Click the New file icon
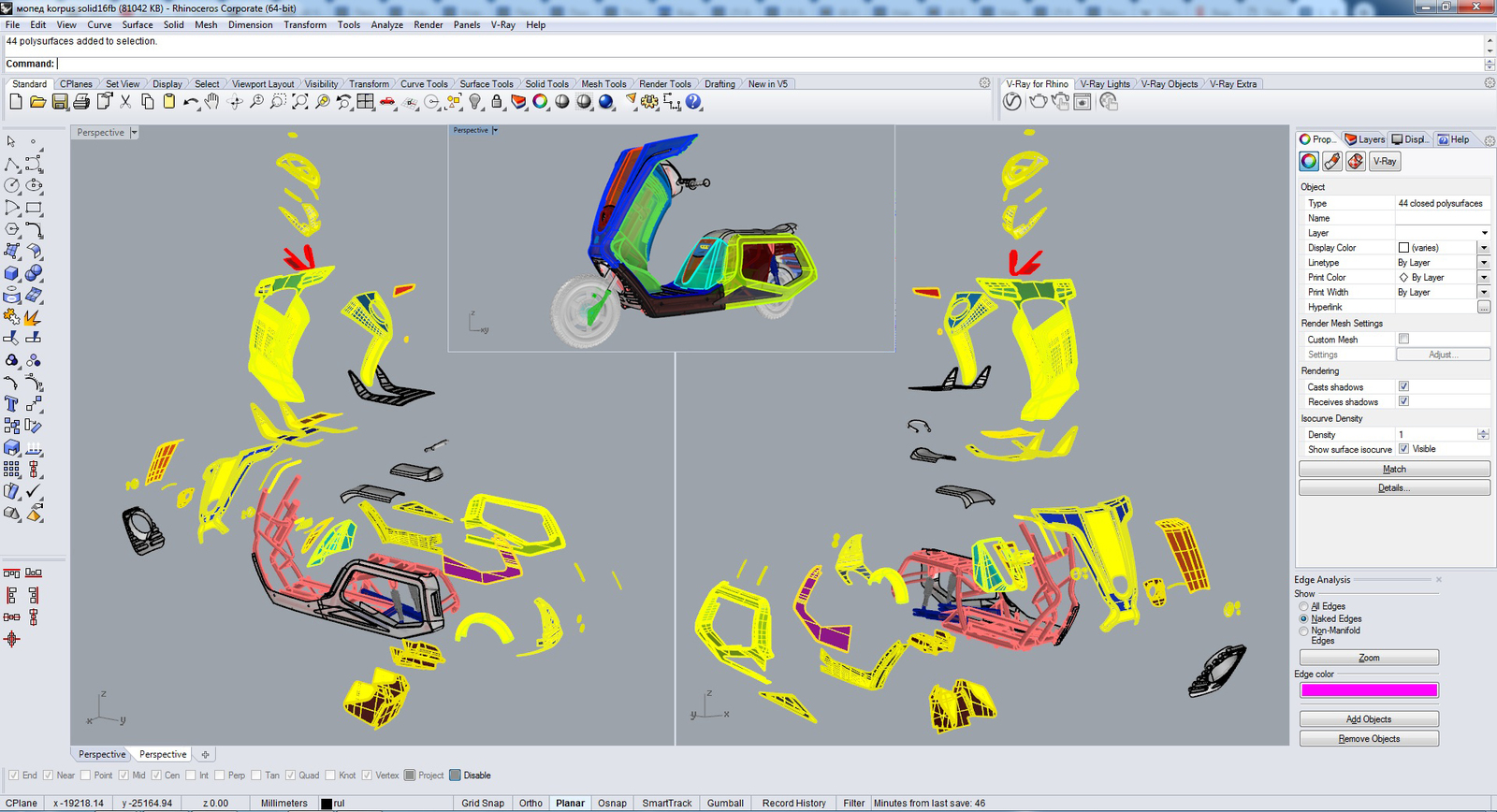Image resolution: width=1497 pixels, height=812 pixels. pyautogui.click(x=16, y=102)
